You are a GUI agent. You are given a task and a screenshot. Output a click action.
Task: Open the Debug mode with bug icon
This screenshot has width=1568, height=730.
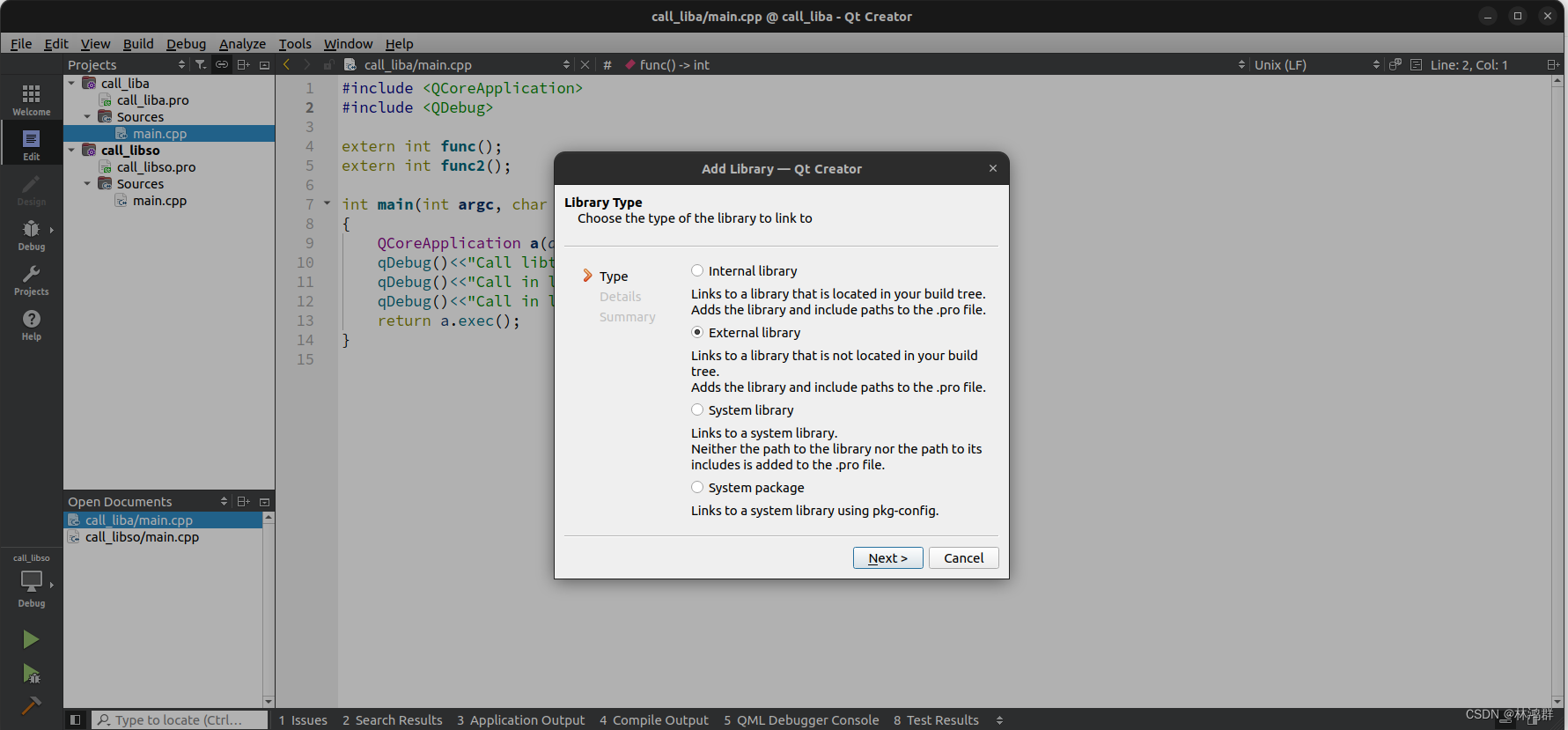tap(31, 234)
